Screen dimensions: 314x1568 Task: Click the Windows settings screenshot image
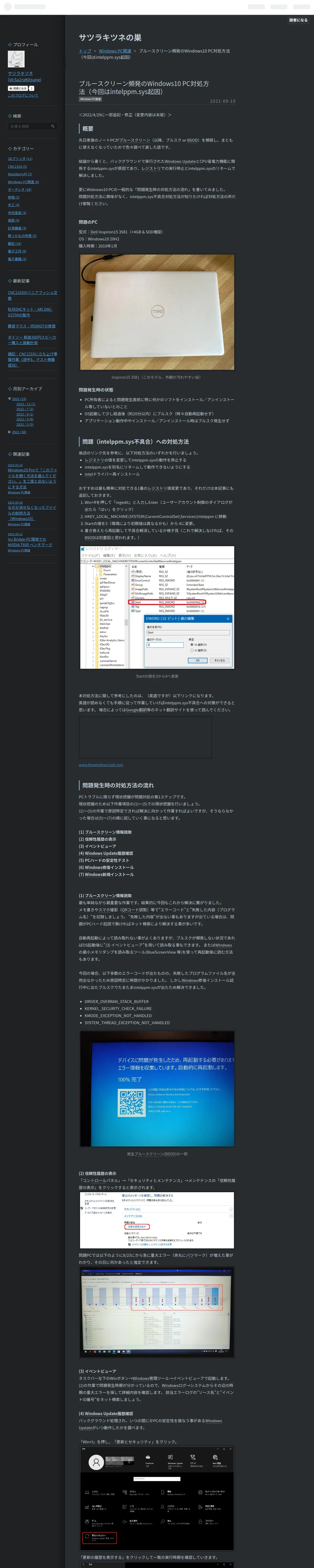[x=157, y=1498]
